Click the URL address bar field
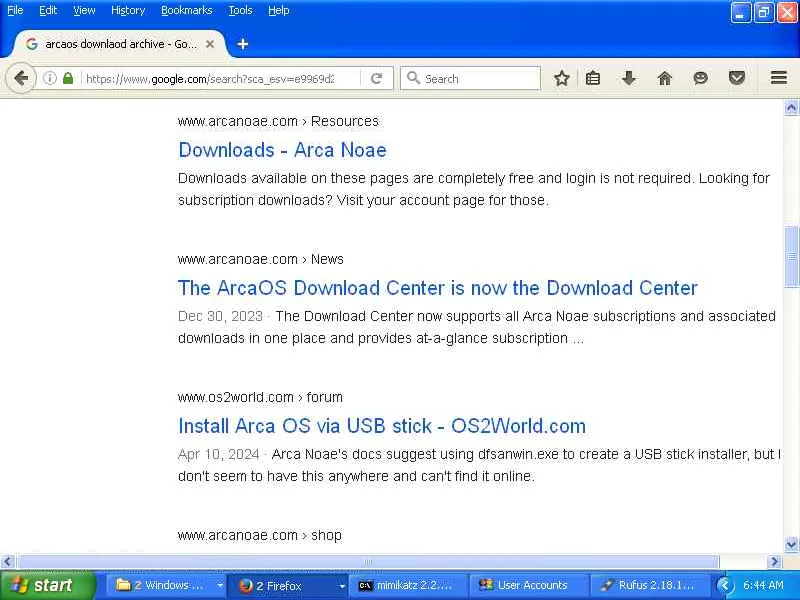The width and height of the screenshot is (800, 600). click(x=210, y=79)
